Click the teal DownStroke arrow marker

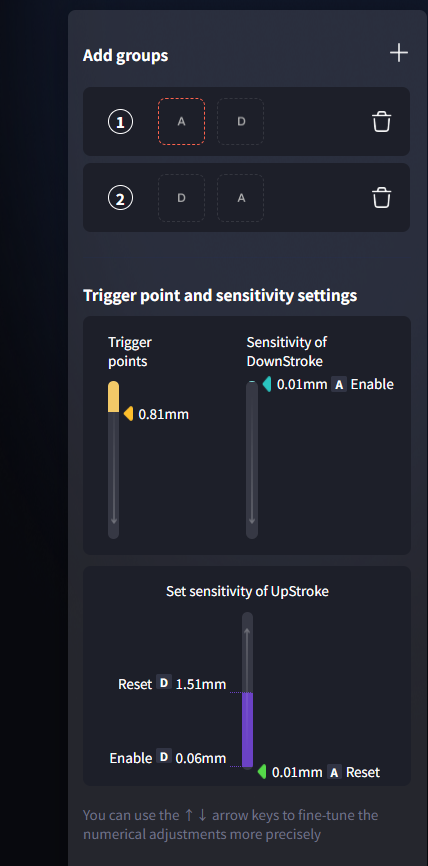tap(267, 384)
